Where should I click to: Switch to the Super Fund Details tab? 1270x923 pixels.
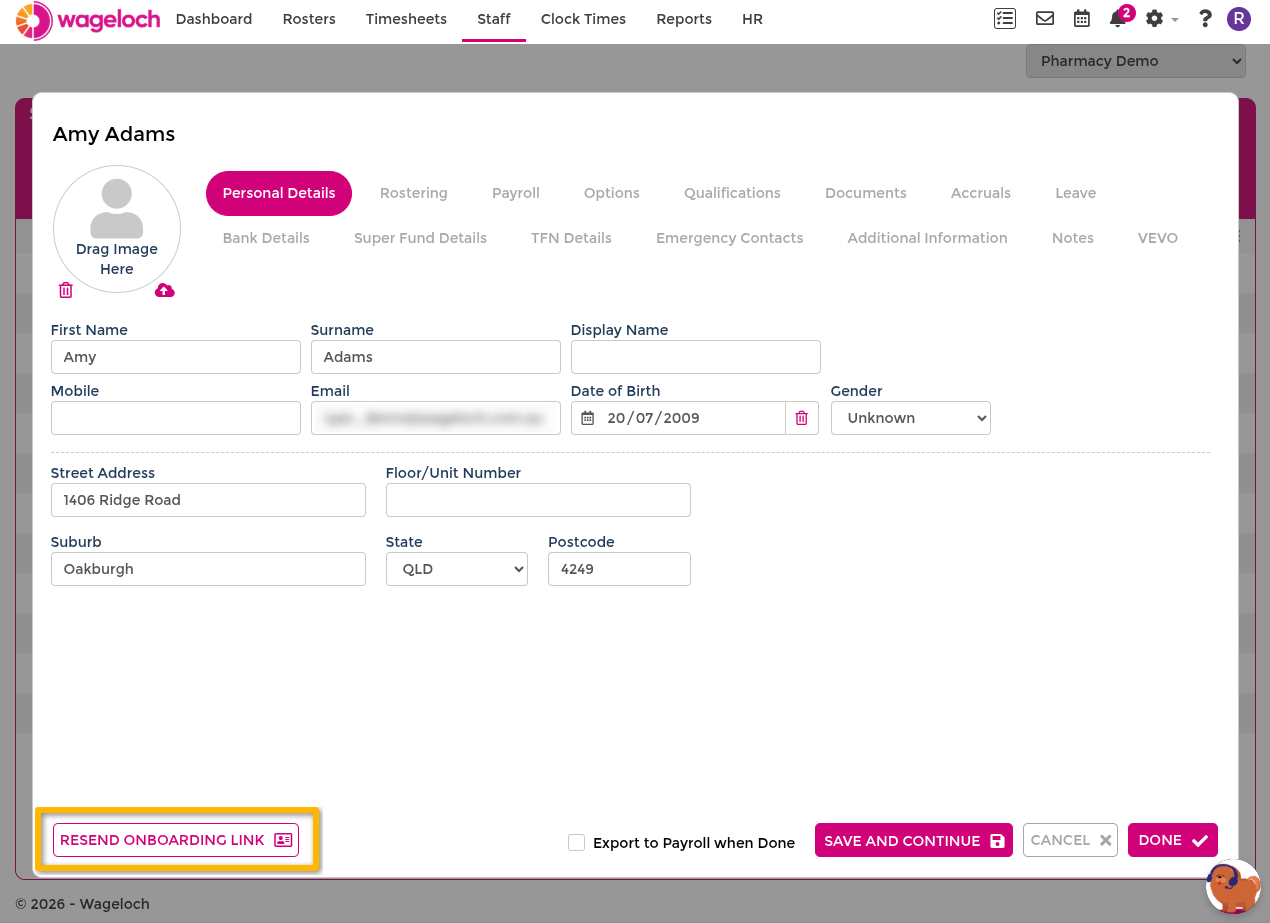tap(420, 238)
